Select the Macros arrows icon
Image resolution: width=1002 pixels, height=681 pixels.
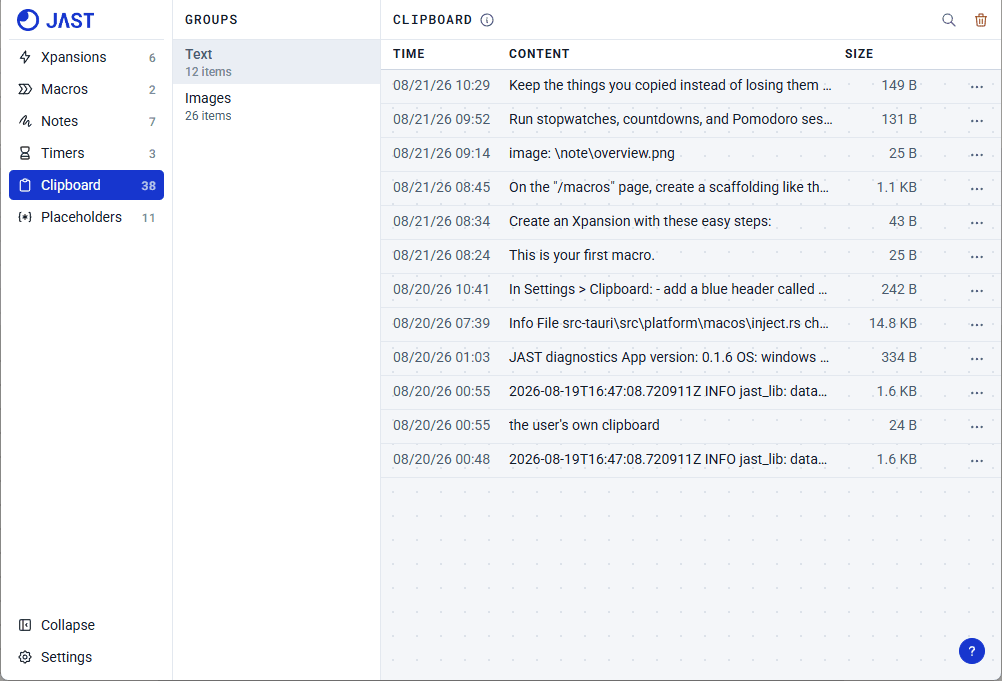[x=25, y=89]
